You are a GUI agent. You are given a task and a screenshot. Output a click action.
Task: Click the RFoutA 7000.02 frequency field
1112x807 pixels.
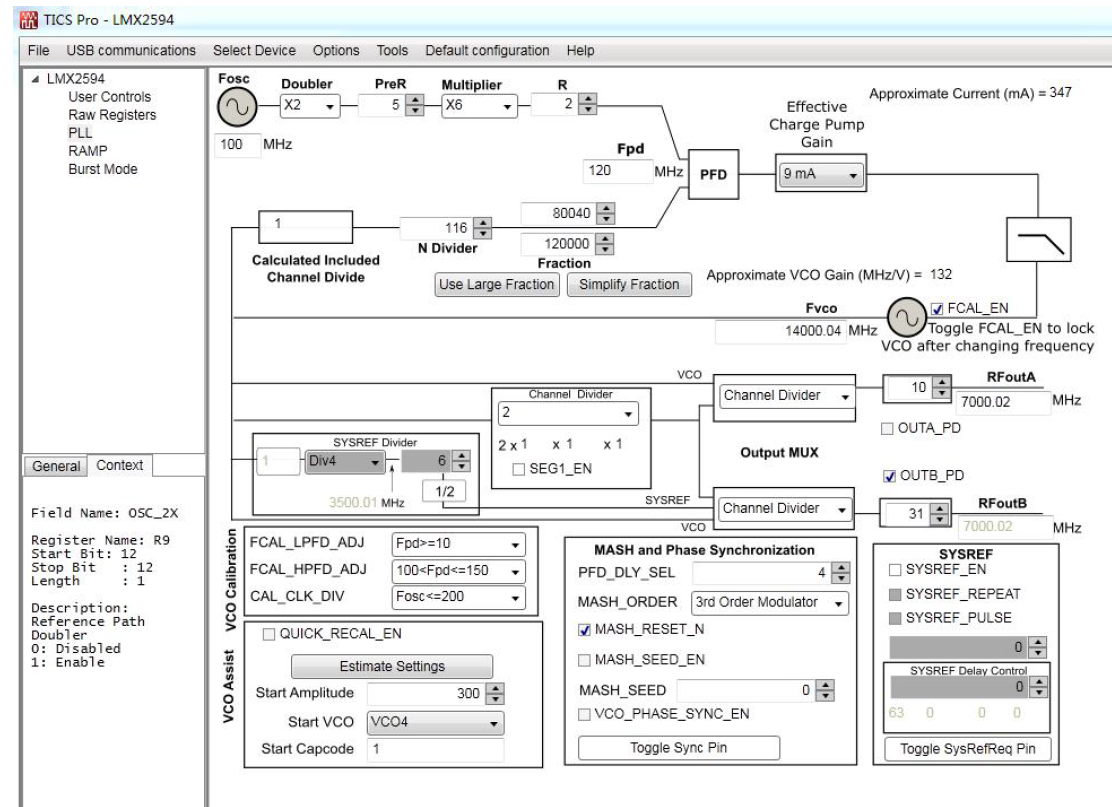1003,402
